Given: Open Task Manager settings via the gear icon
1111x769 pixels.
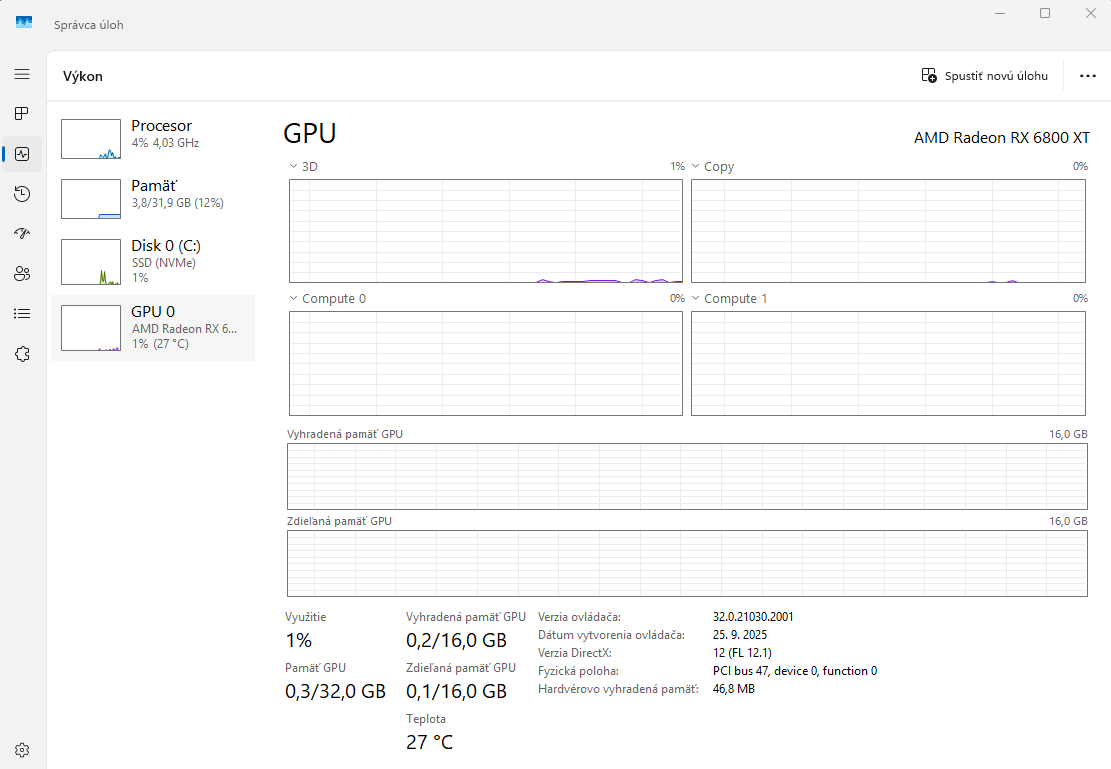Looking at the screenshot, I should pos(21,749).
